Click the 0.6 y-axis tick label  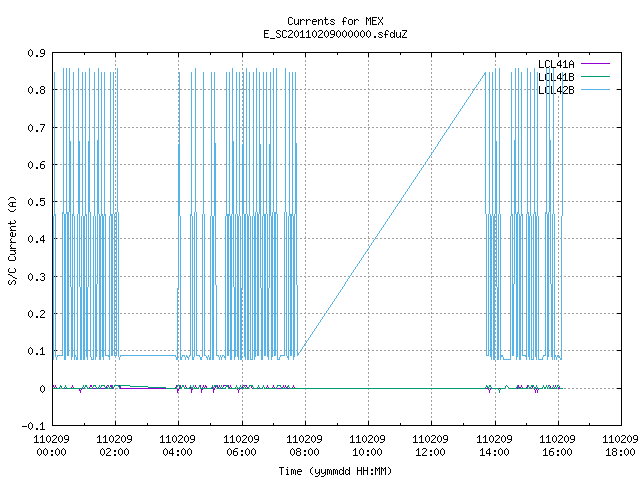pyautogui.click(x=36, y=165)
